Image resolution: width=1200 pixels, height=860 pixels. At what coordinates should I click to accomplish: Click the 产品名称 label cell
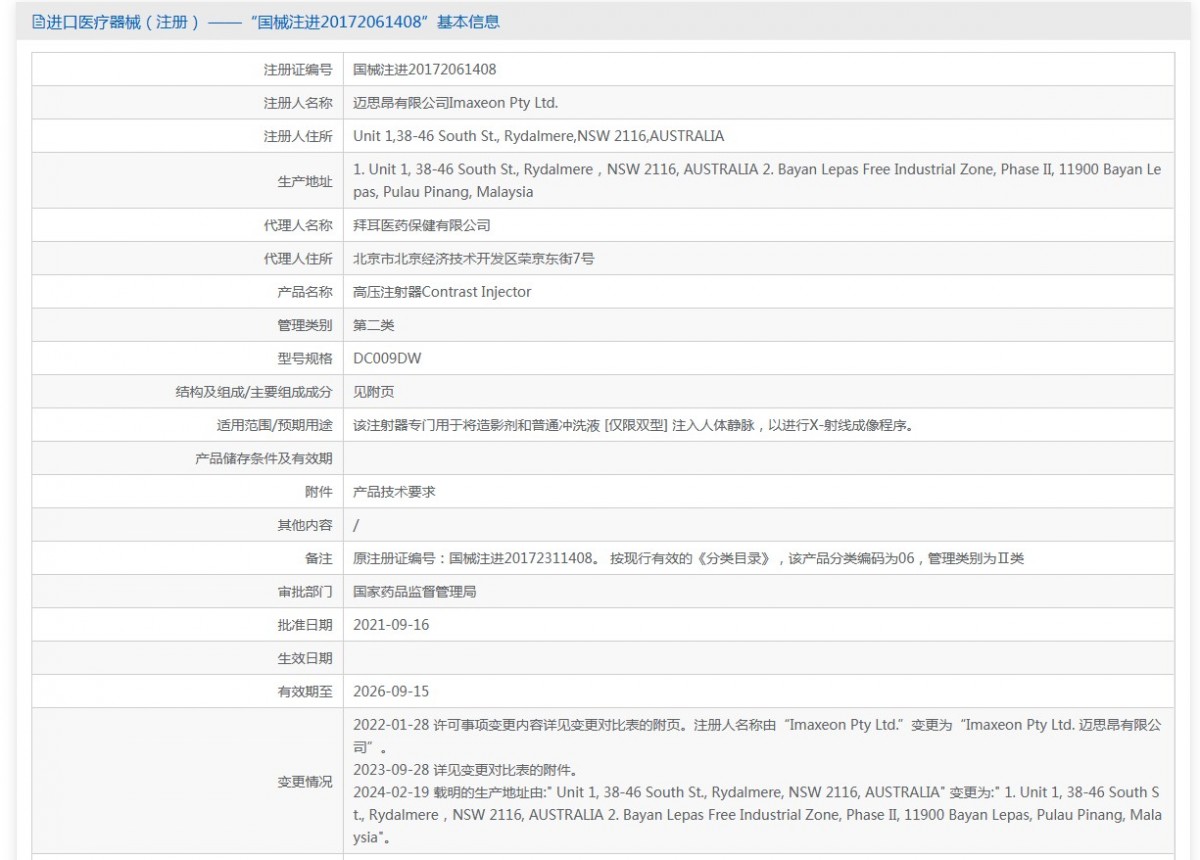[187, 291]
